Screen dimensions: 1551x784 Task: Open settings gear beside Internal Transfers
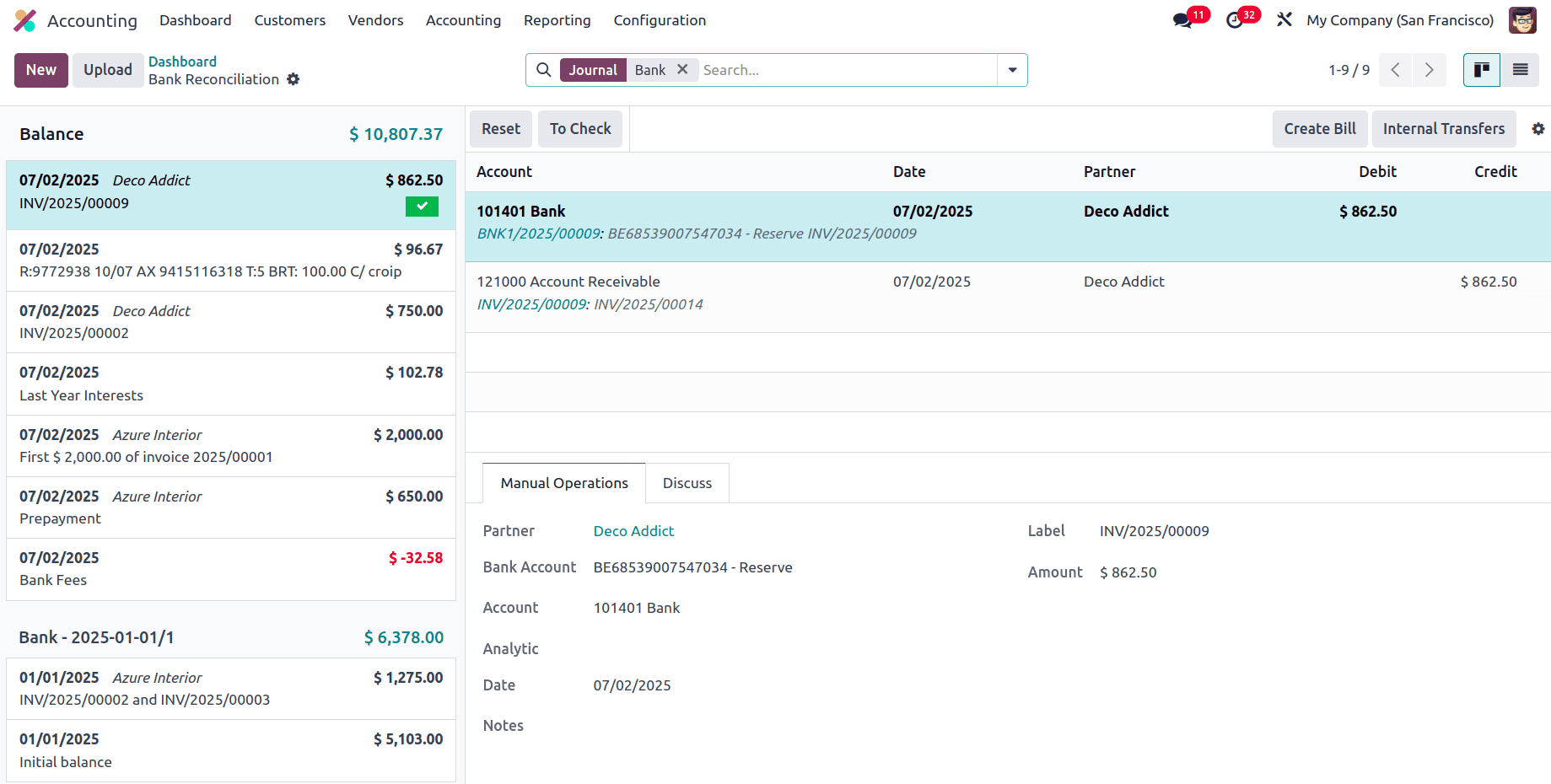point(1538,129)
